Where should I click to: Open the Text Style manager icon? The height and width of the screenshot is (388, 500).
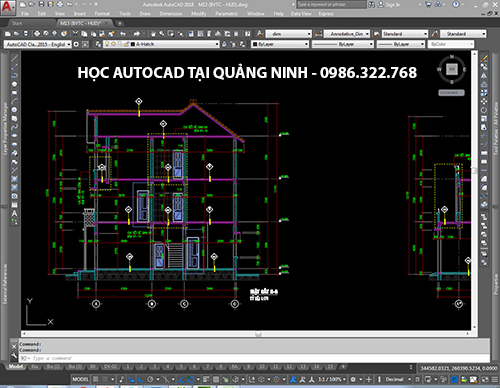(x=260, y=34)
